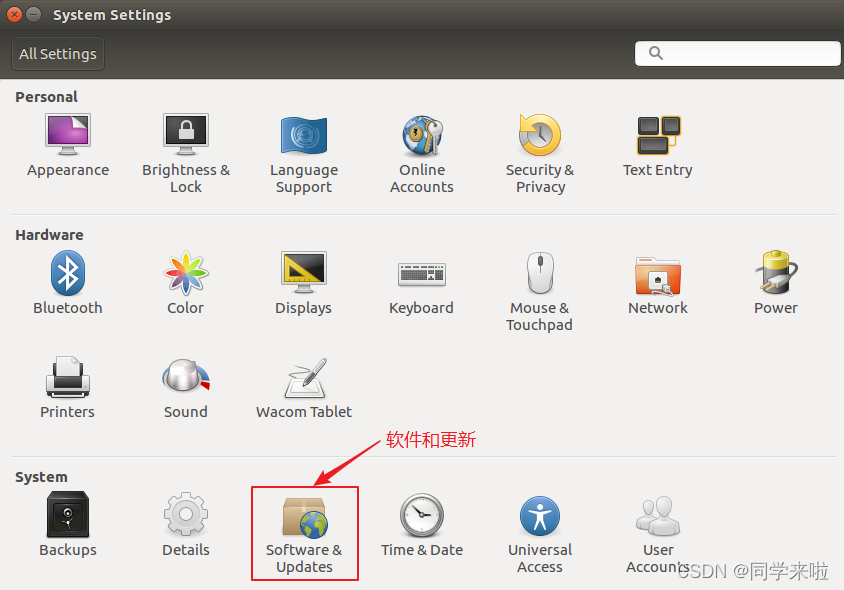Open Sound settings
The width and height of the screenshot is (844, 590).
(186, 388)
